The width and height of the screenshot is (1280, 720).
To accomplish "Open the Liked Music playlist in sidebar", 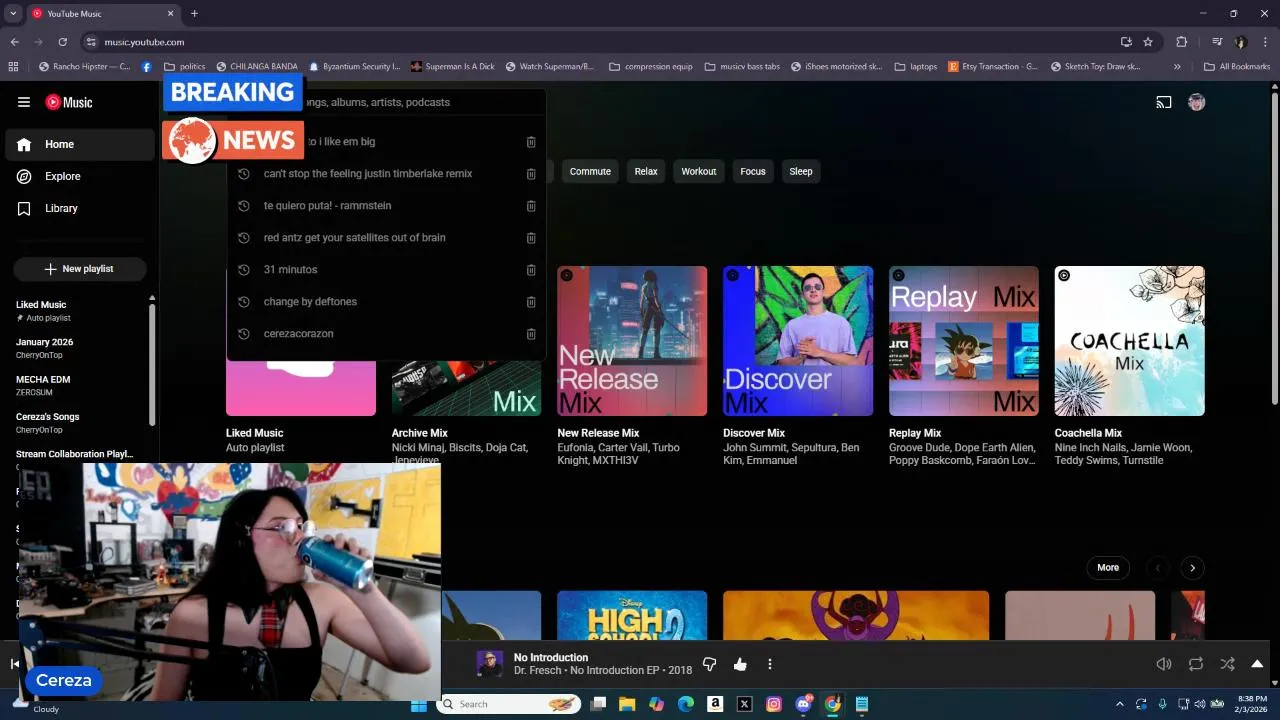I will [76, 311].
